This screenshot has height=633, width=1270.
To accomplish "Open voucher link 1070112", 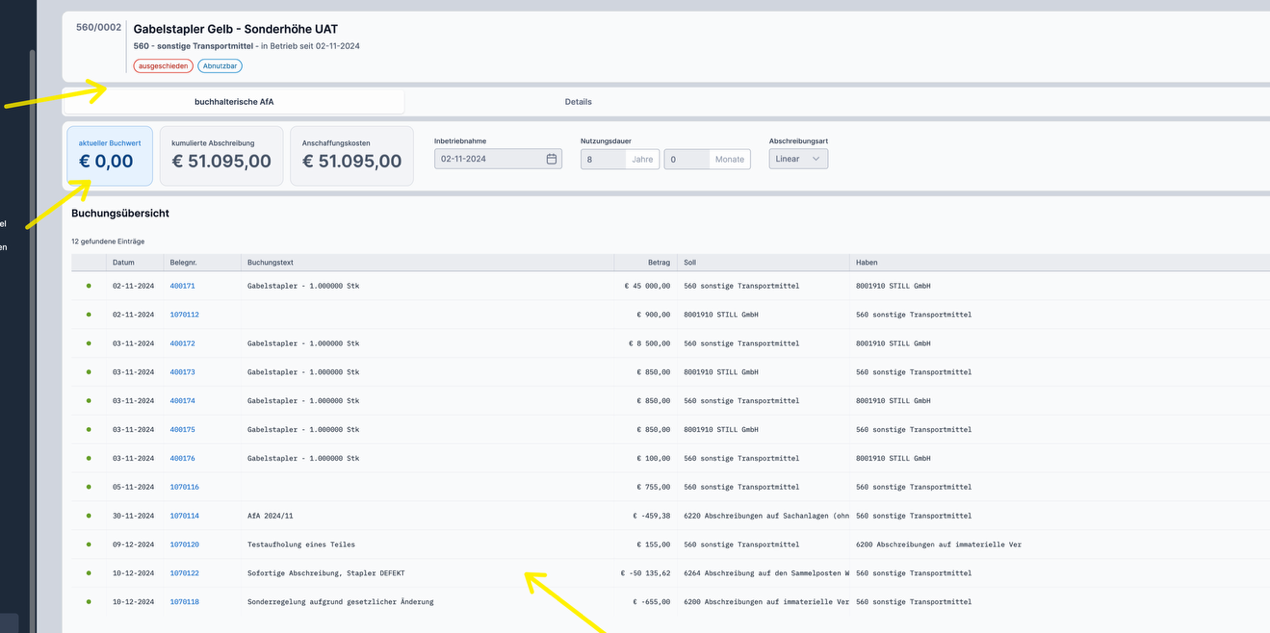I will [x=184, y=315].
